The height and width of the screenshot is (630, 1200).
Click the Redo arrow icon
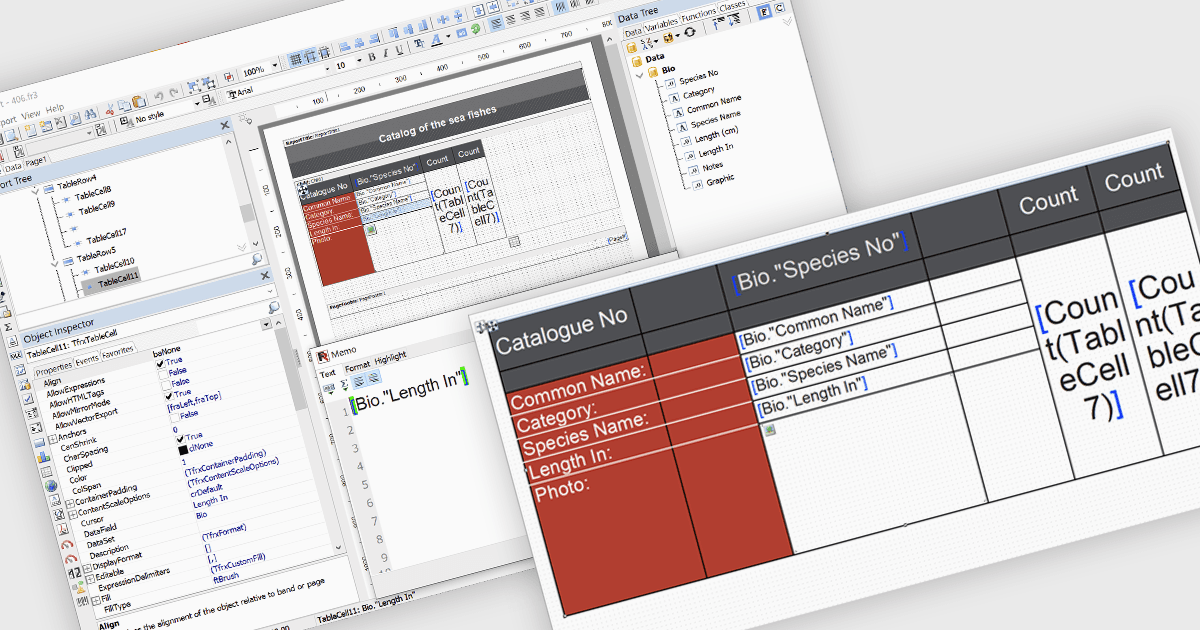(x=174, y=93)
